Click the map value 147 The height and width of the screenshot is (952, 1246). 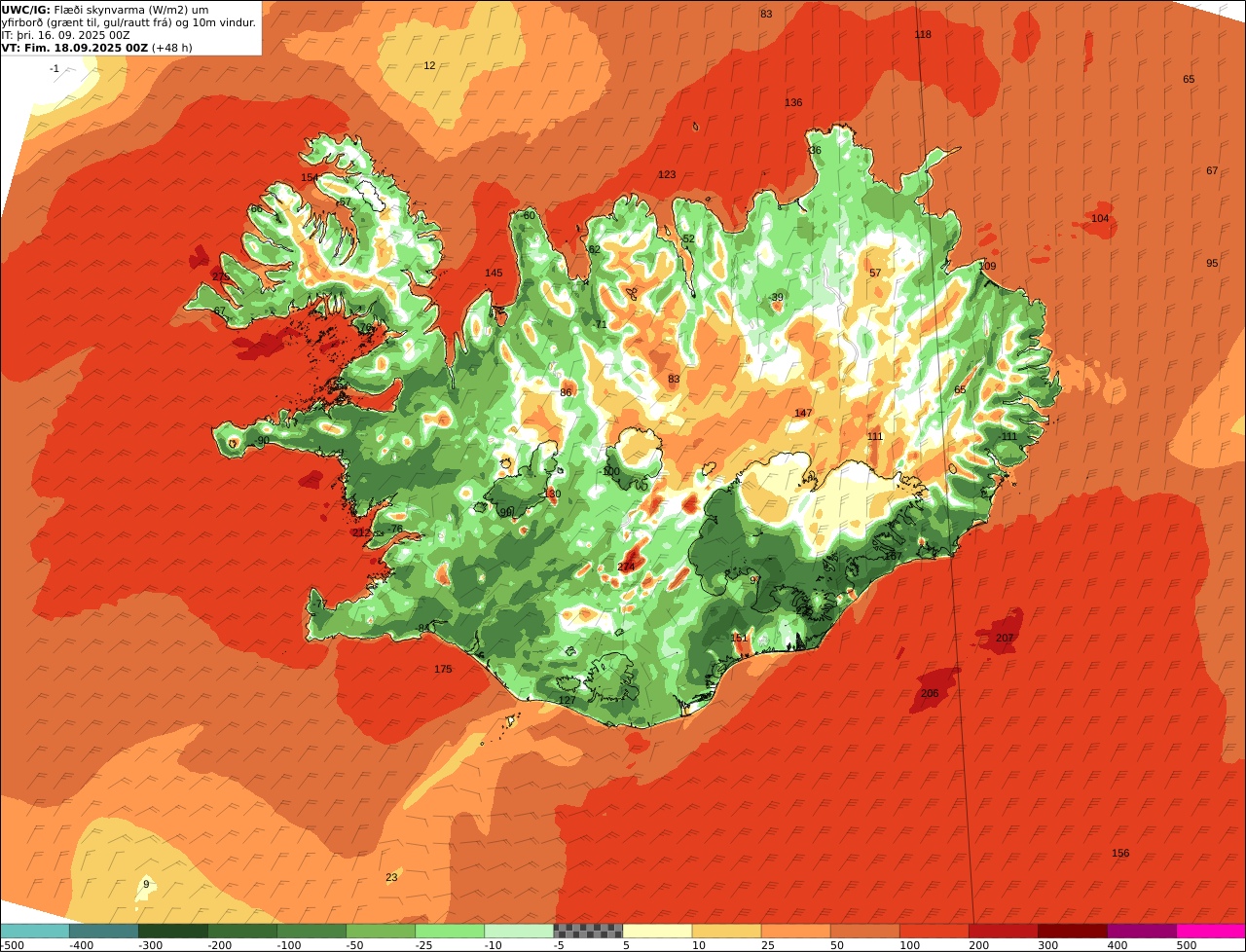[803, 414]
